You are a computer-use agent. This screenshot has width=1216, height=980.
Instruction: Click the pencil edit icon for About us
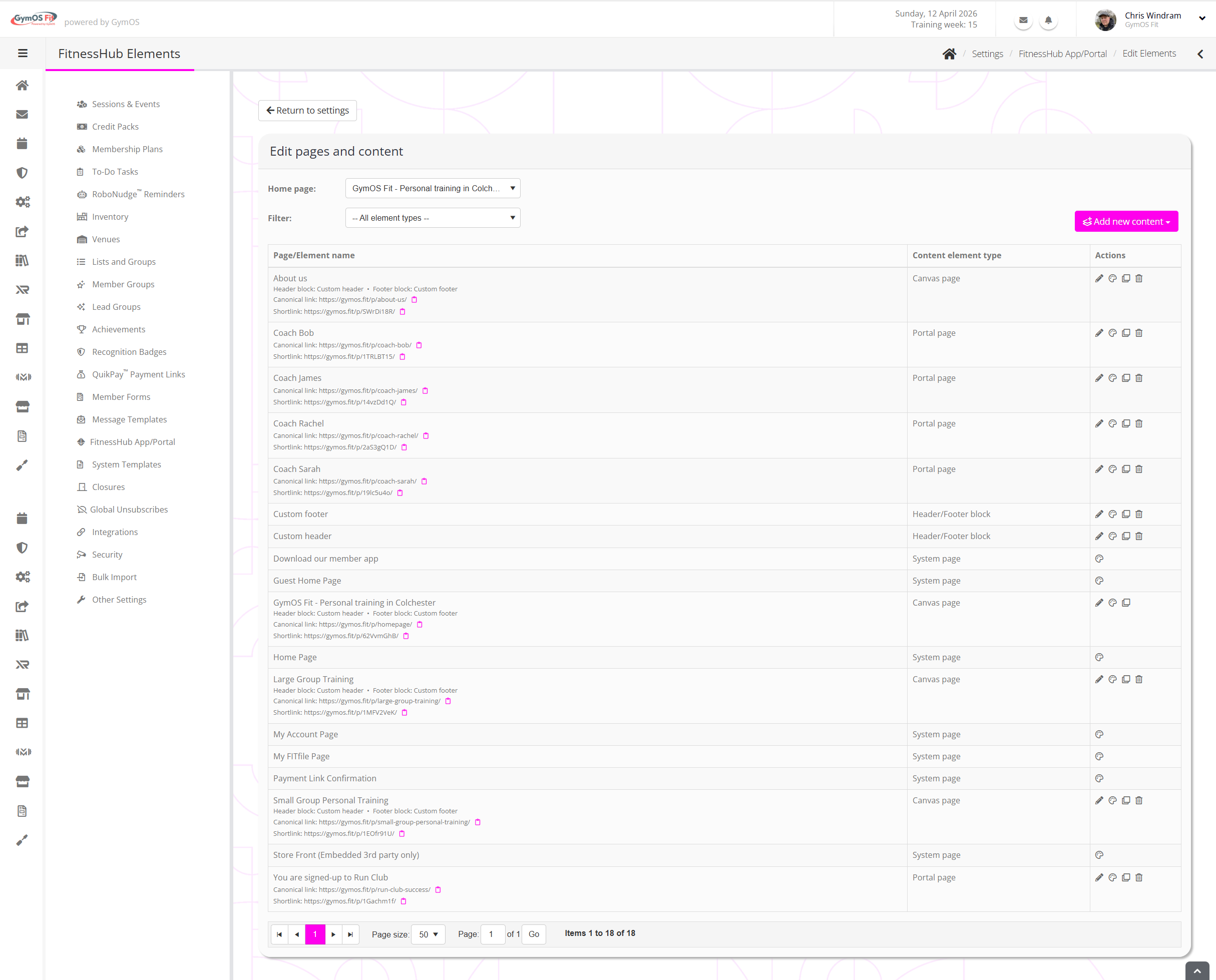click(x=1098, y=278)
